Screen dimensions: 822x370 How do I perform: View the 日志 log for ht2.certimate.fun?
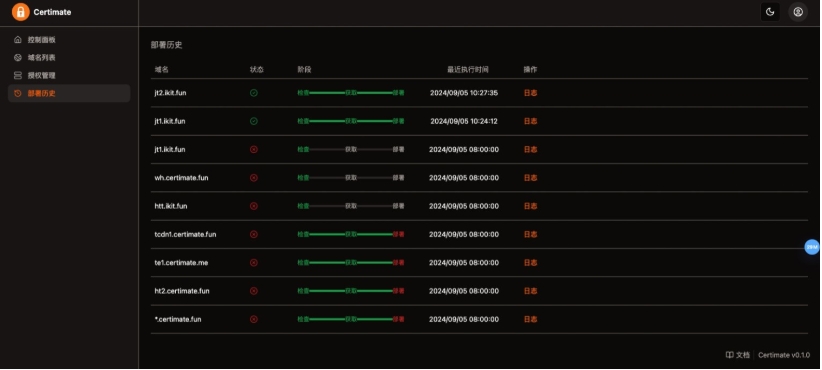pyautogui.click(x=531, y=291)
